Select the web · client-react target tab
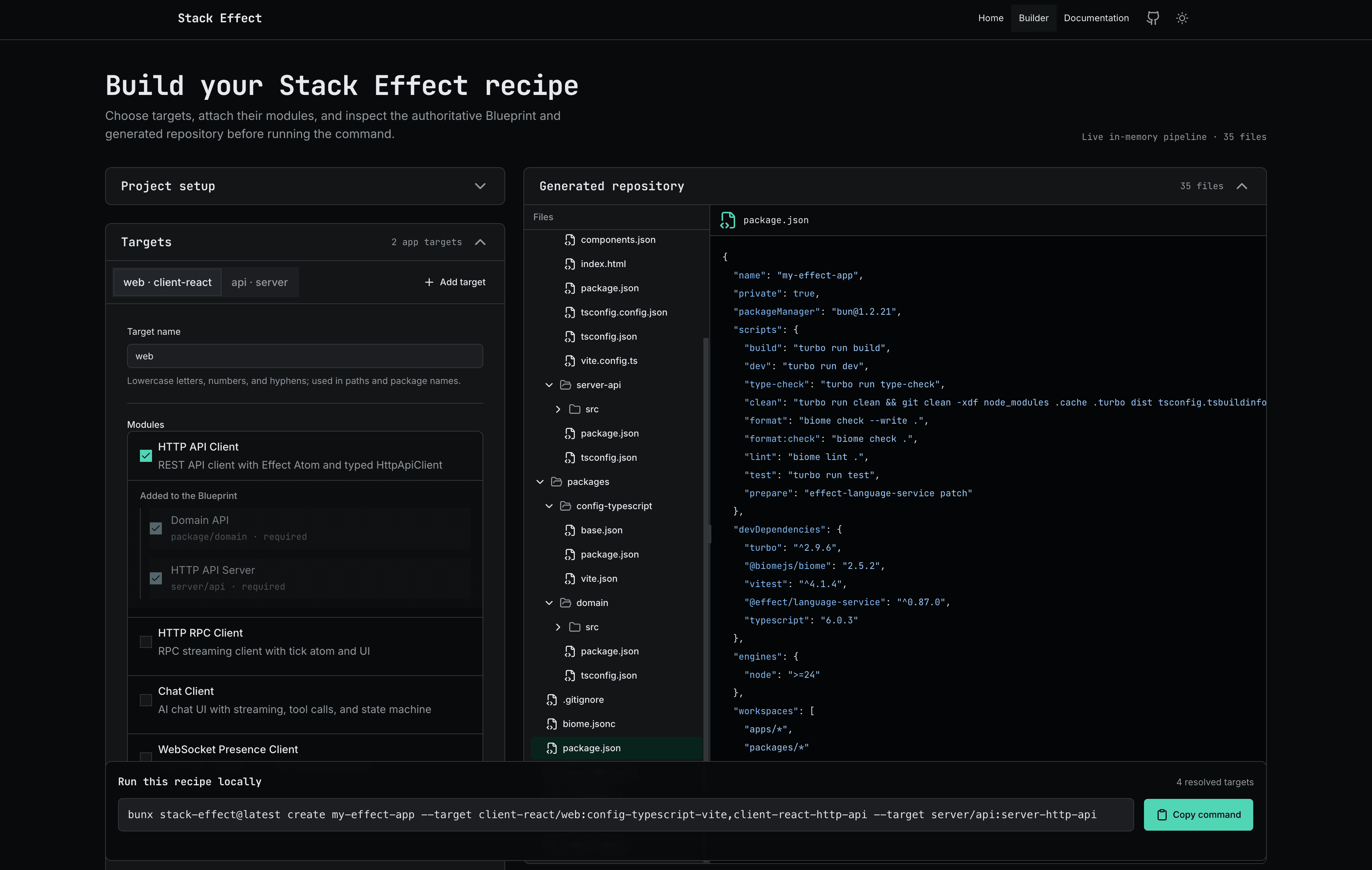 (168, 282)
